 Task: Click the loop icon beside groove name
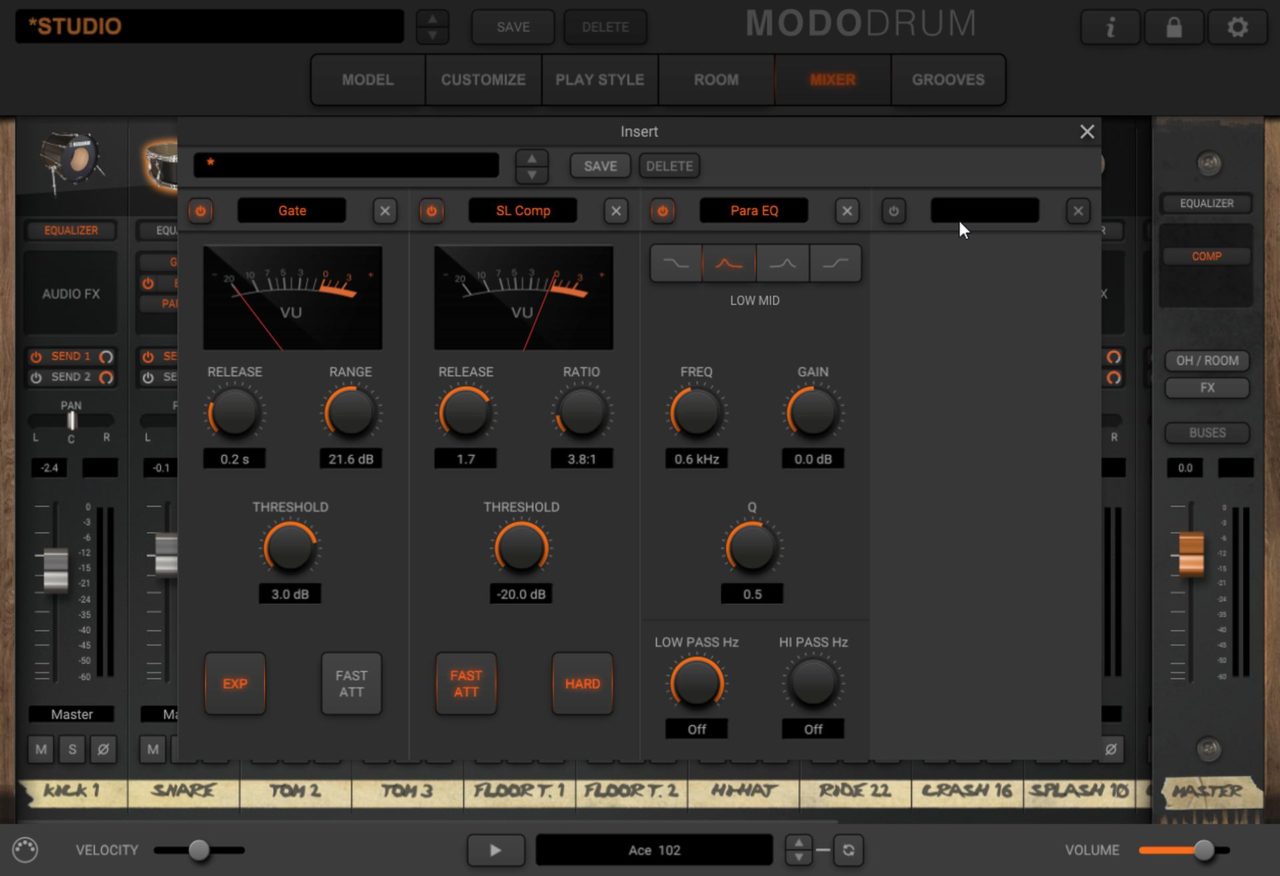click(848, 850)
